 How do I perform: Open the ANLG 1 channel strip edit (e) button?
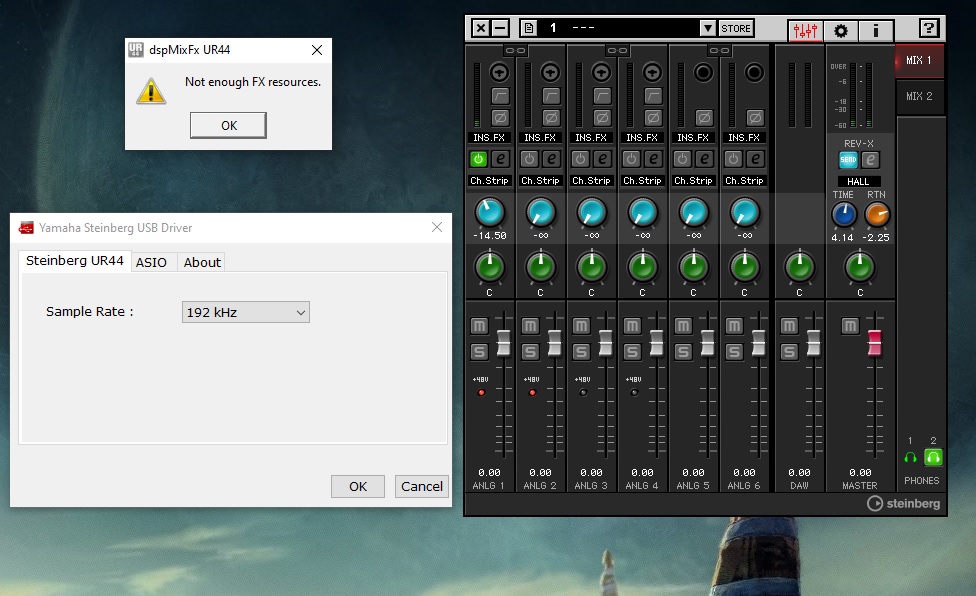click(x=500, y=159)
